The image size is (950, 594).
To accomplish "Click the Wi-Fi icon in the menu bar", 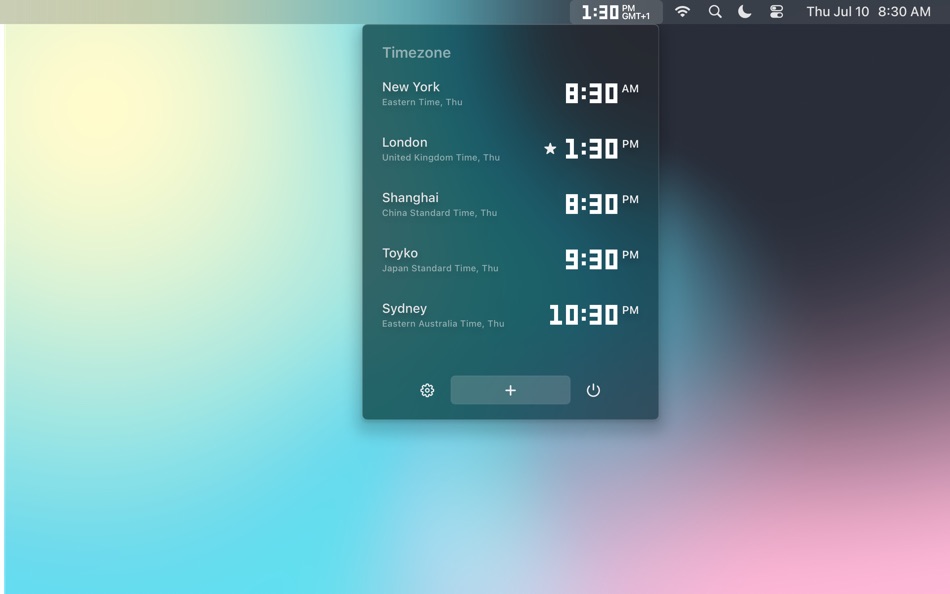I will coord(682,11).
